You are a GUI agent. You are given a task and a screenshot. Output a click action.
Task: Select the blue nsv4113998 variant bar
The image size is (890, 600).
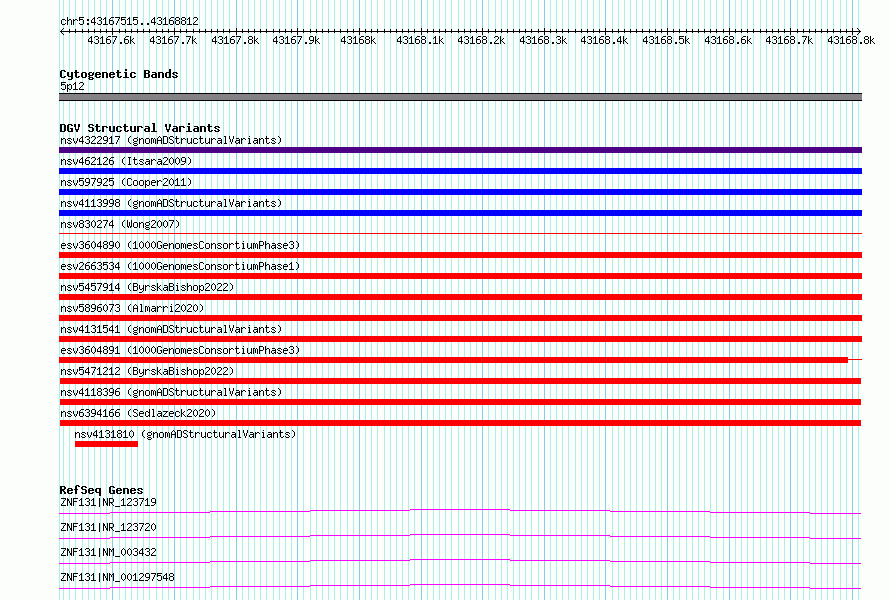tap(460, 213)
